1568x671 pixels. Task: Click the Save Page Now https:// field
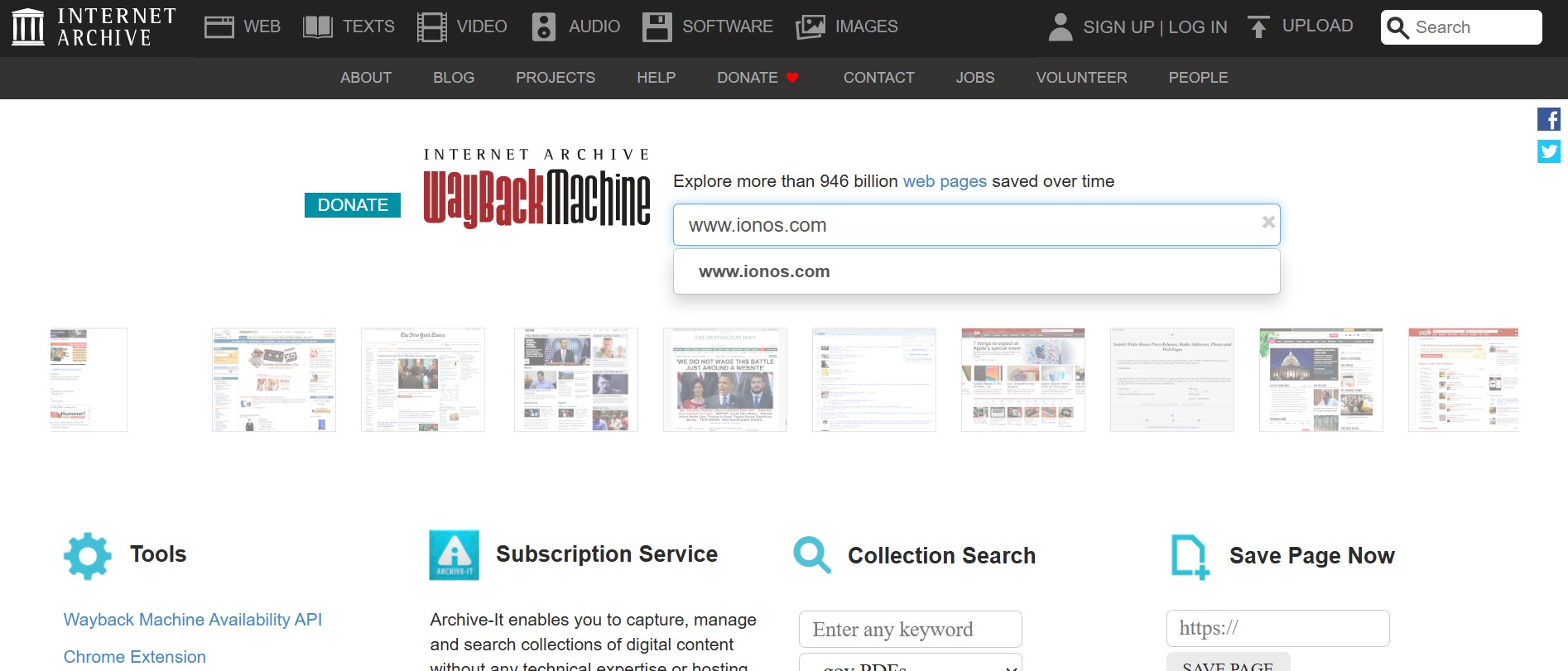point(1277,629)
